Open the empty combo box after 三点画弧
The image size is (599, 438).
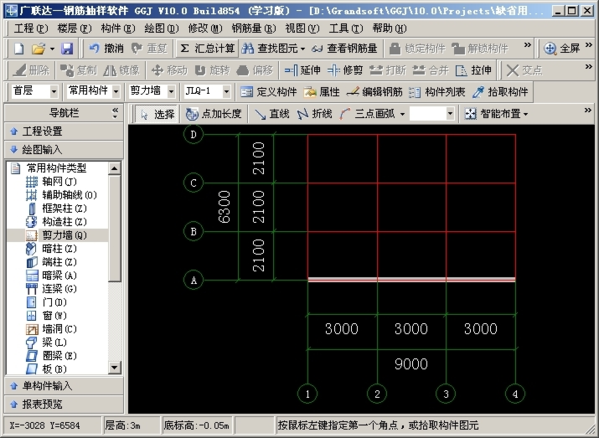point(432,113)
